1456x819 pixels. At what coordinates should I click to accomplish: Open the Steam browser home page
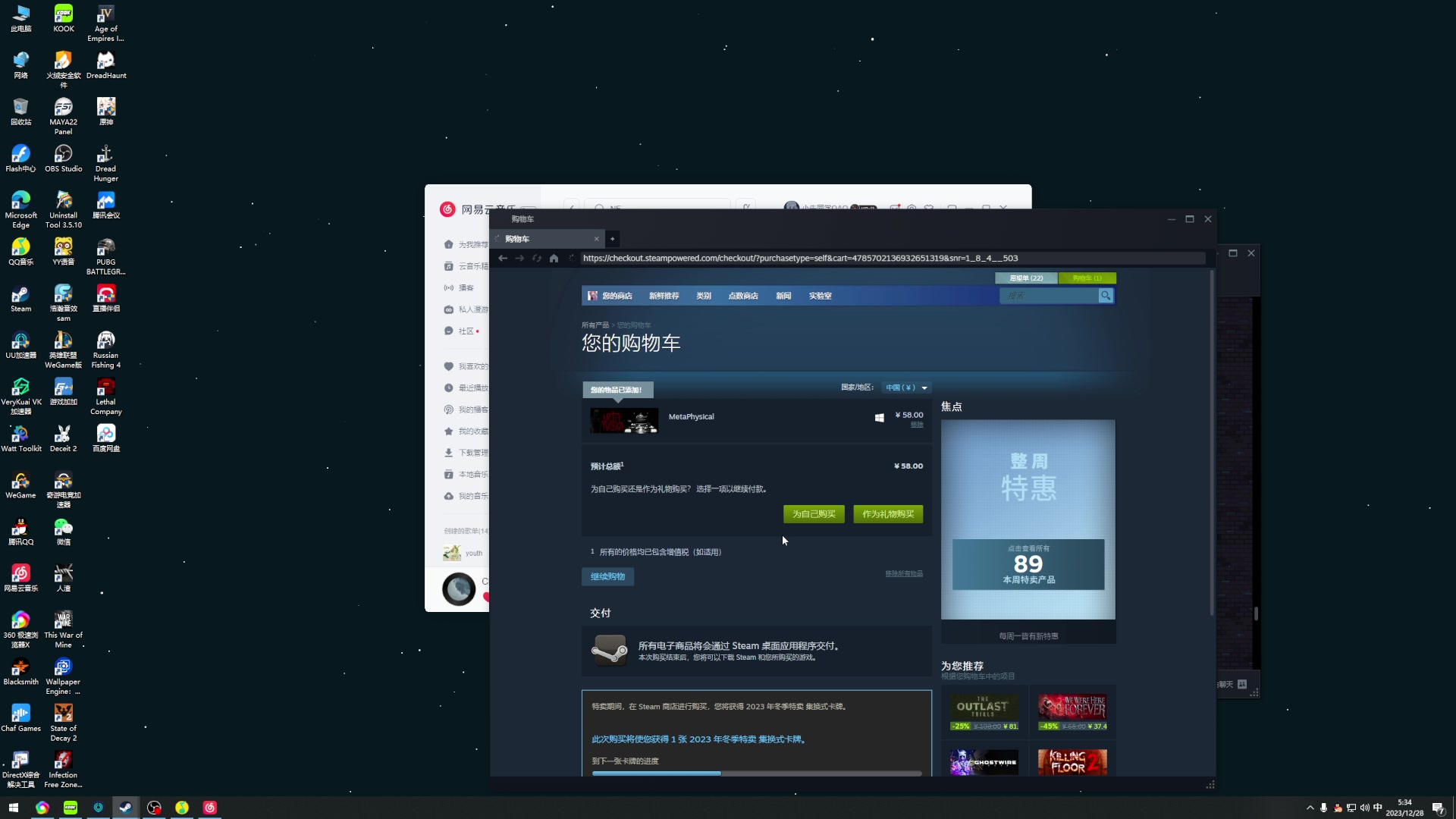click(x=554, y=259)
